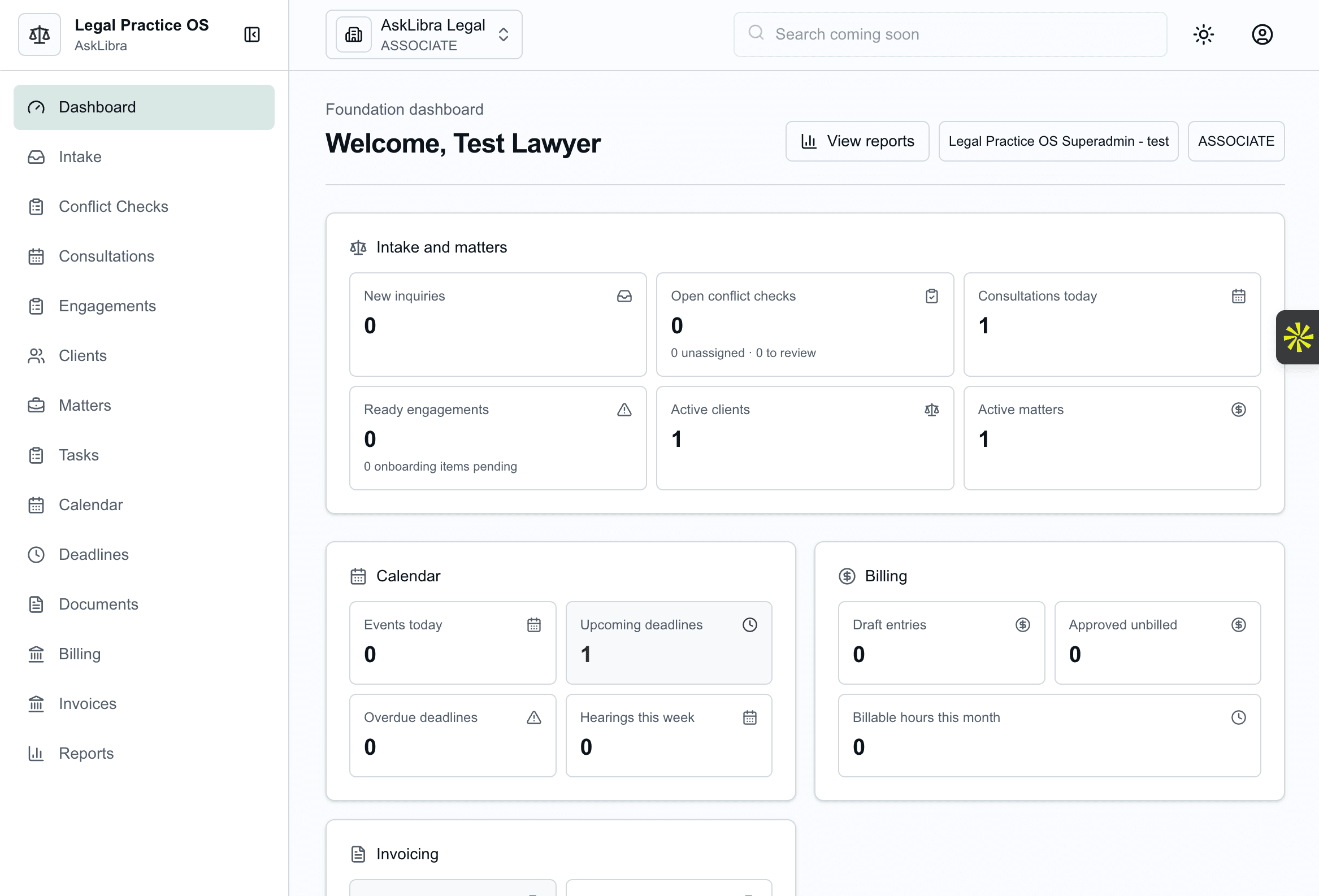
Task: Open the Upcoming deadlines card
Action: pos(669,643)
